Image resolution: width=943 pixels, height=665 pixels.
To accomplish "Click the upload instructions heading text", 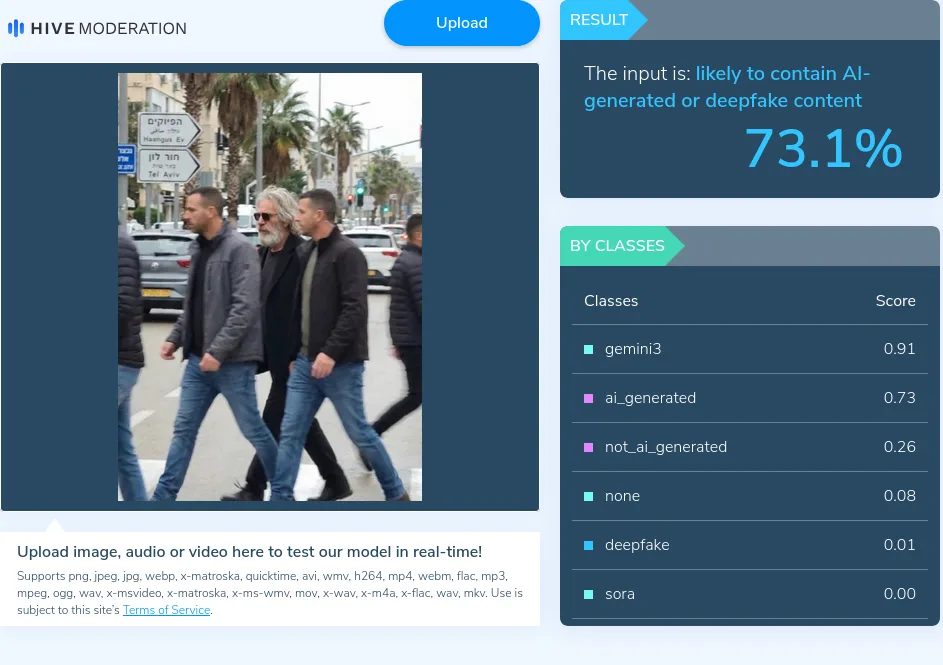I will tap(250, 552).
